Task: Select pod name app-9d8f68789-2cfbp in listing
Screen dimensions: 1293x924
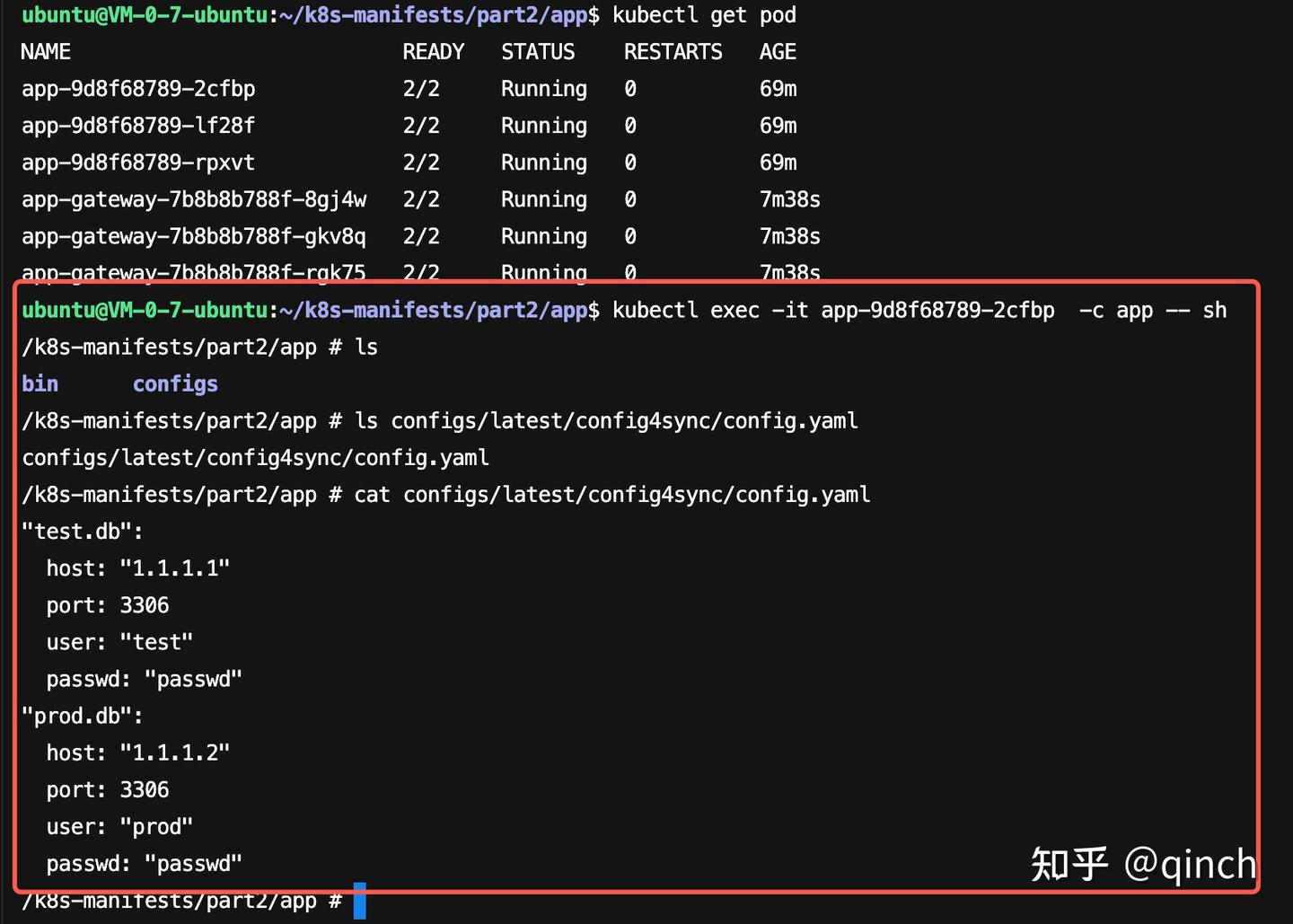Action: [138, 89]
